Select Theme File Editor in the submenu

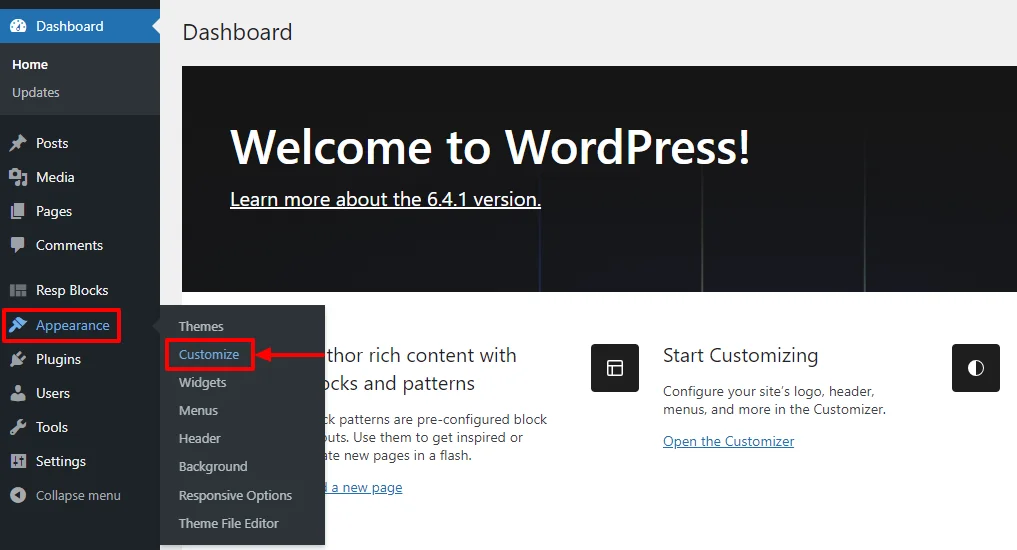click(x=228, y=523)
